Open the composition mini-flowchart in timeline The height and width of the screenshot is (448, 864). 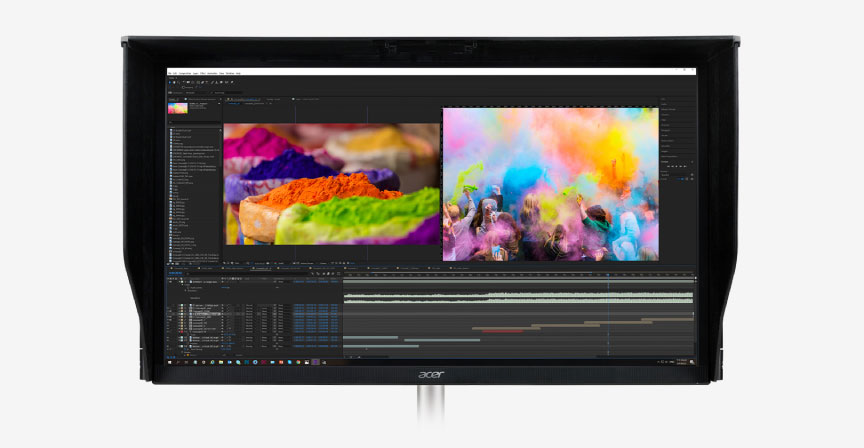312,273
